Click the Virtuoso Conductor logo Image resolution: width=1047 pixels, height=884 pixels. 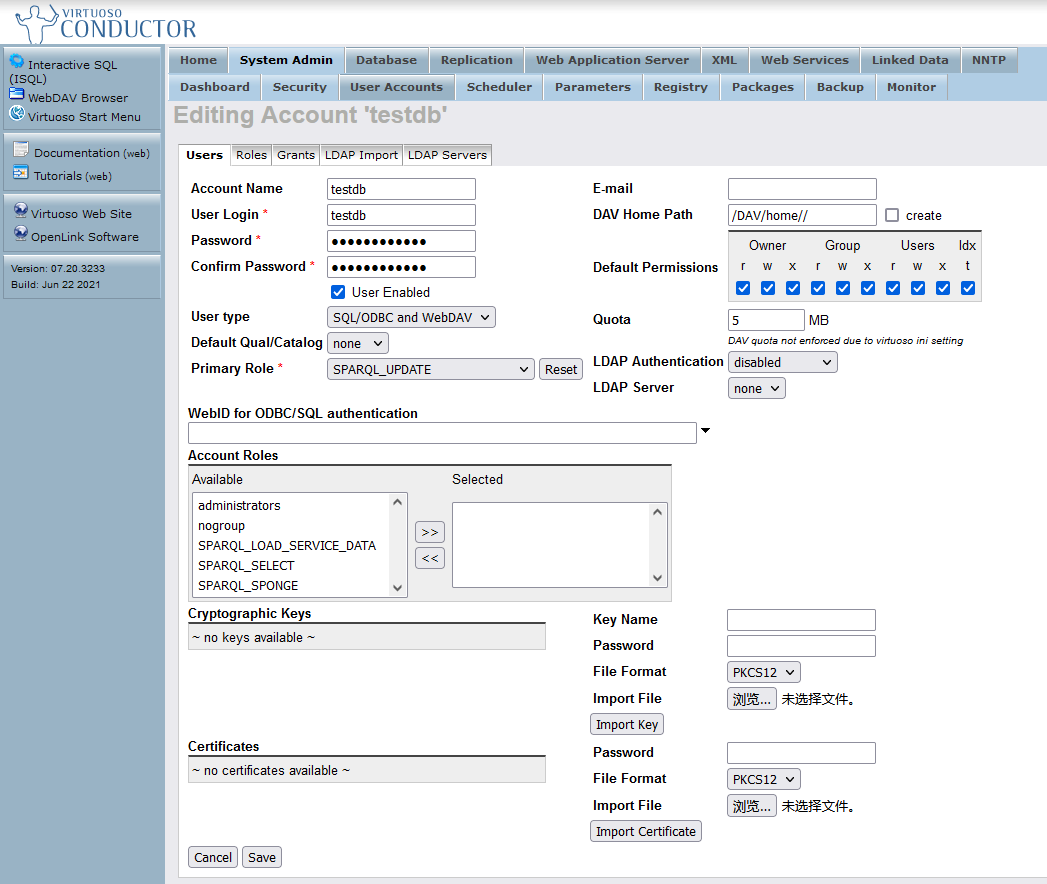pyautogui.click(x=100, y=22)
